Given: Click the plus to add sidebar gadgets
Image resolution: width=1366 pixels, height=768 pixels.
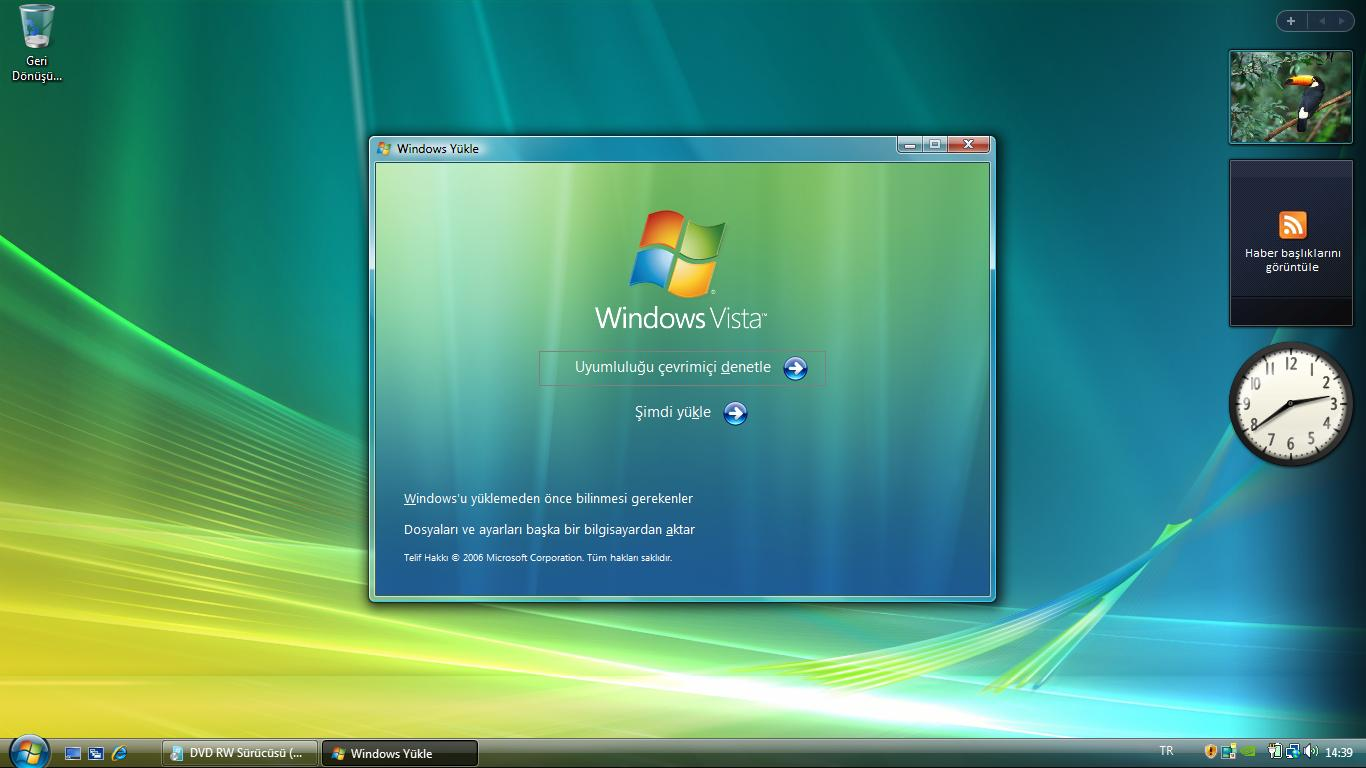Looking at the screenshot, I should point(1291,21).
